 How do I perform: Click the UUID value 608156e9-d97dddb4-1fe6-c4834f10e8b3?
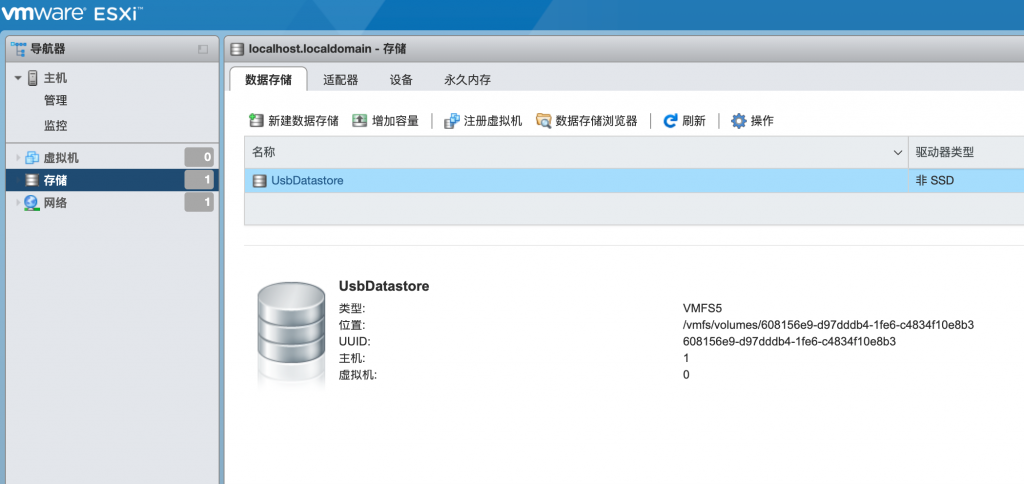789,342
